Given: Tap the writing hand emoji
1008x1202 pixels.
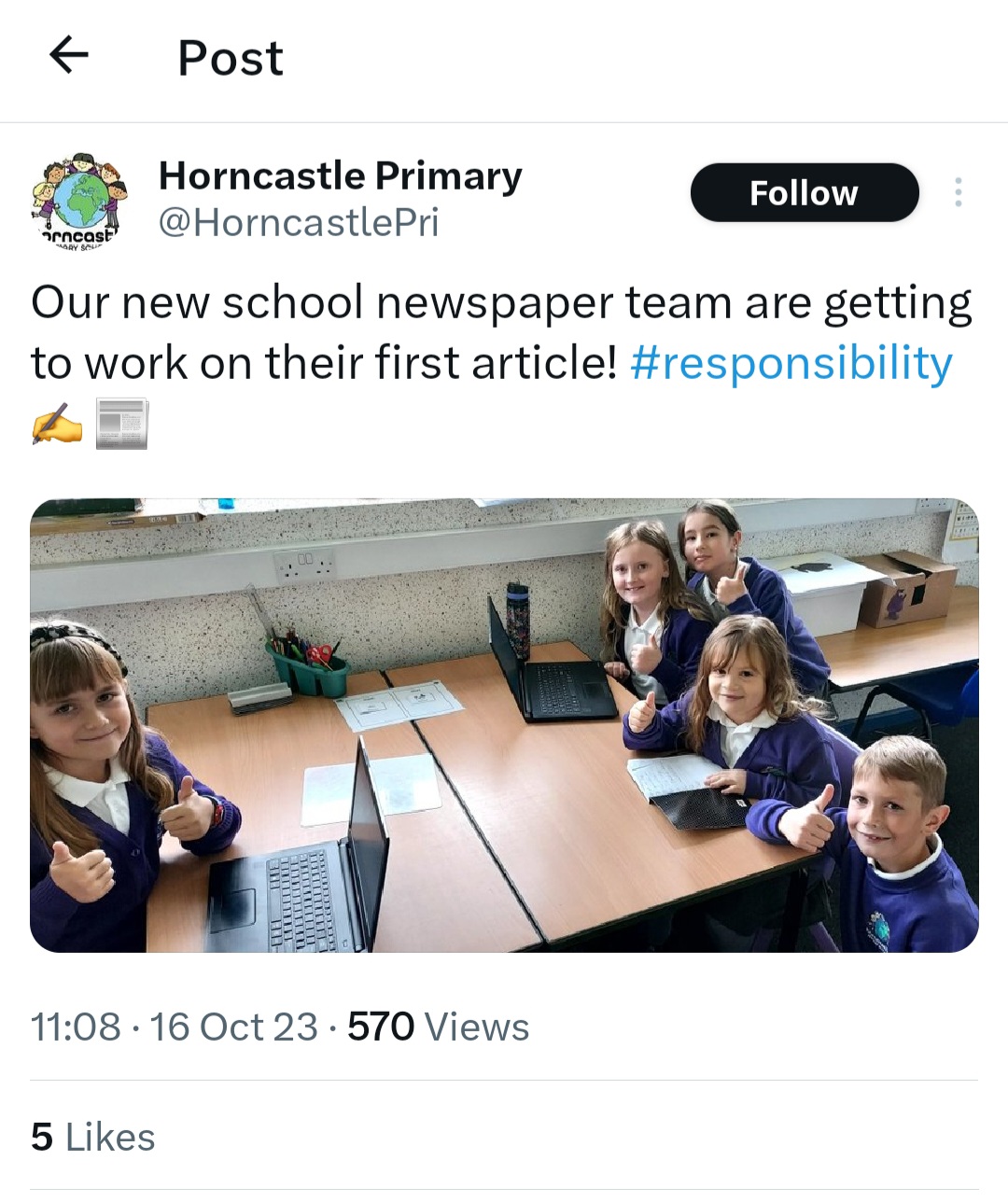Looking at the screenshot, I should tap(57, 425).
